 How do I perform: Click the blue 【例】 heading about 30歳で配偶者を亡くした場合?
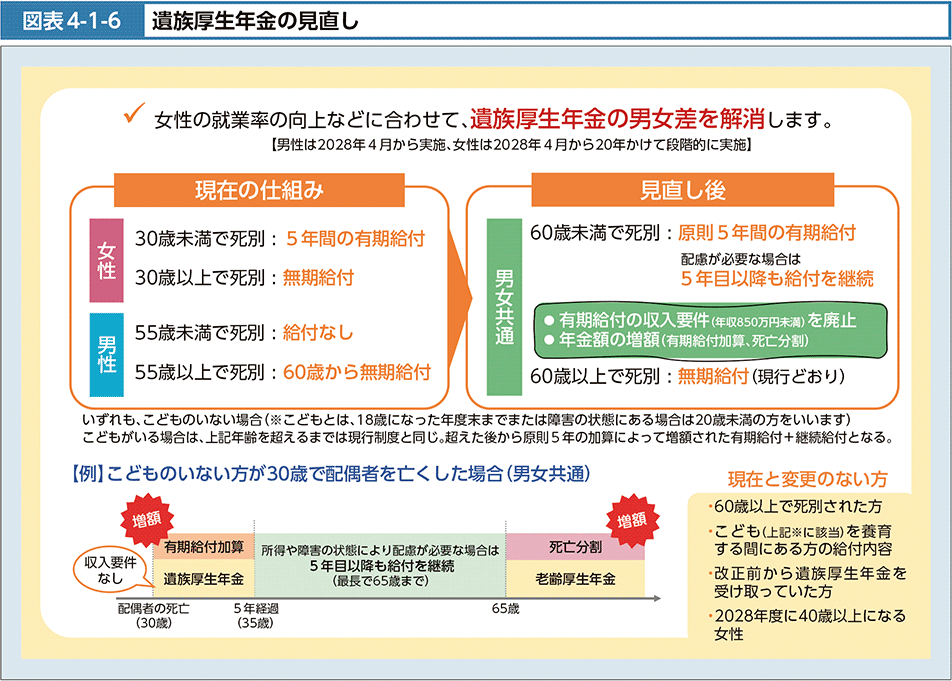coord(332,473)
